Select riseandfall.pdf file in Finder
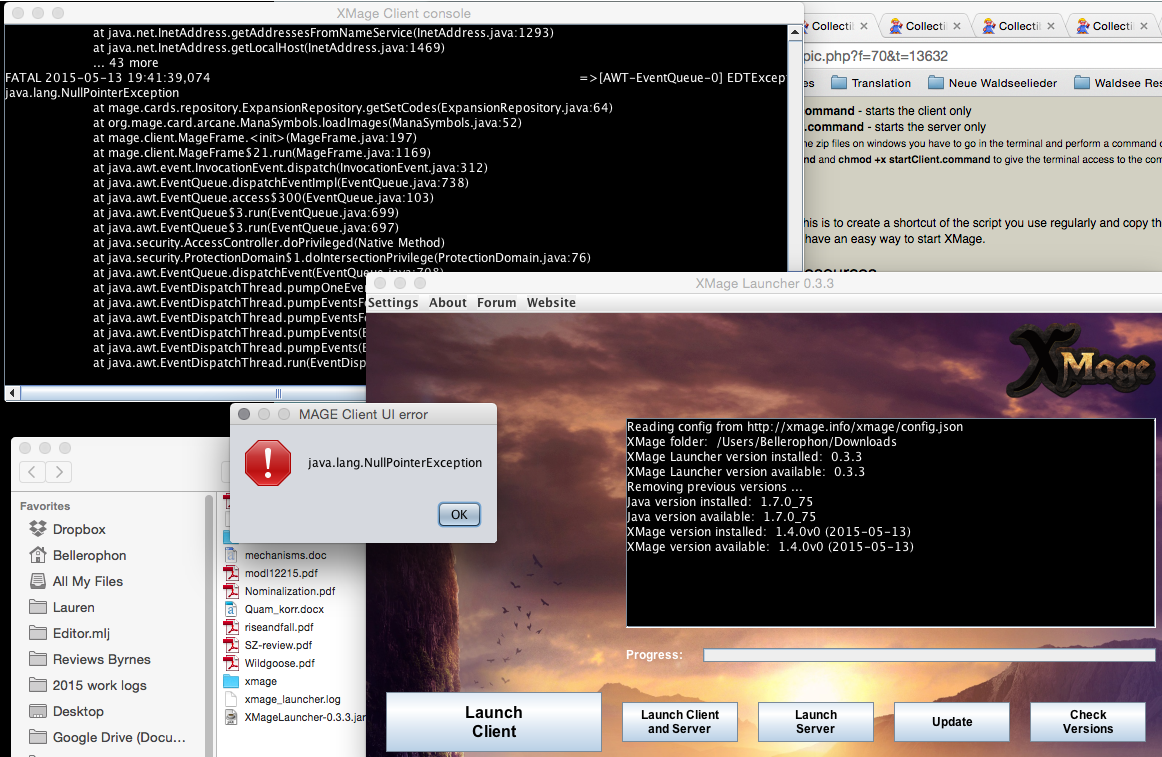 [269, 627]
